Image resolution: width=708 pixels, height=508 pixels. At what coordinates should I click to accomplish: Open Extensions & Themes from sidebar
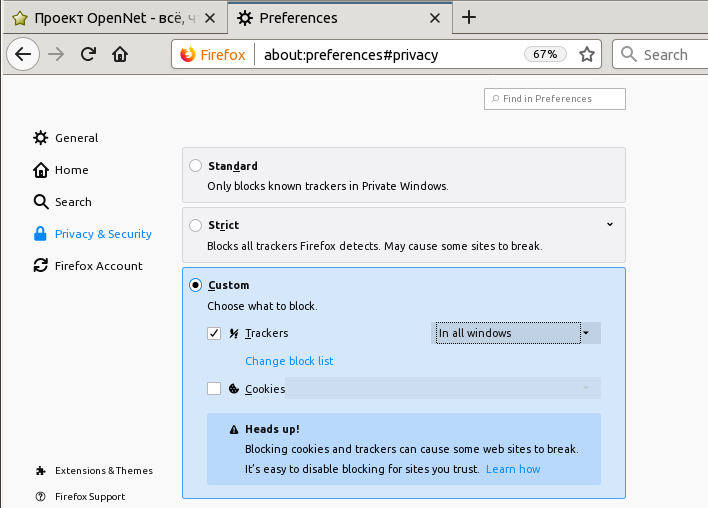pyautogui.click(x=103, y=470)
